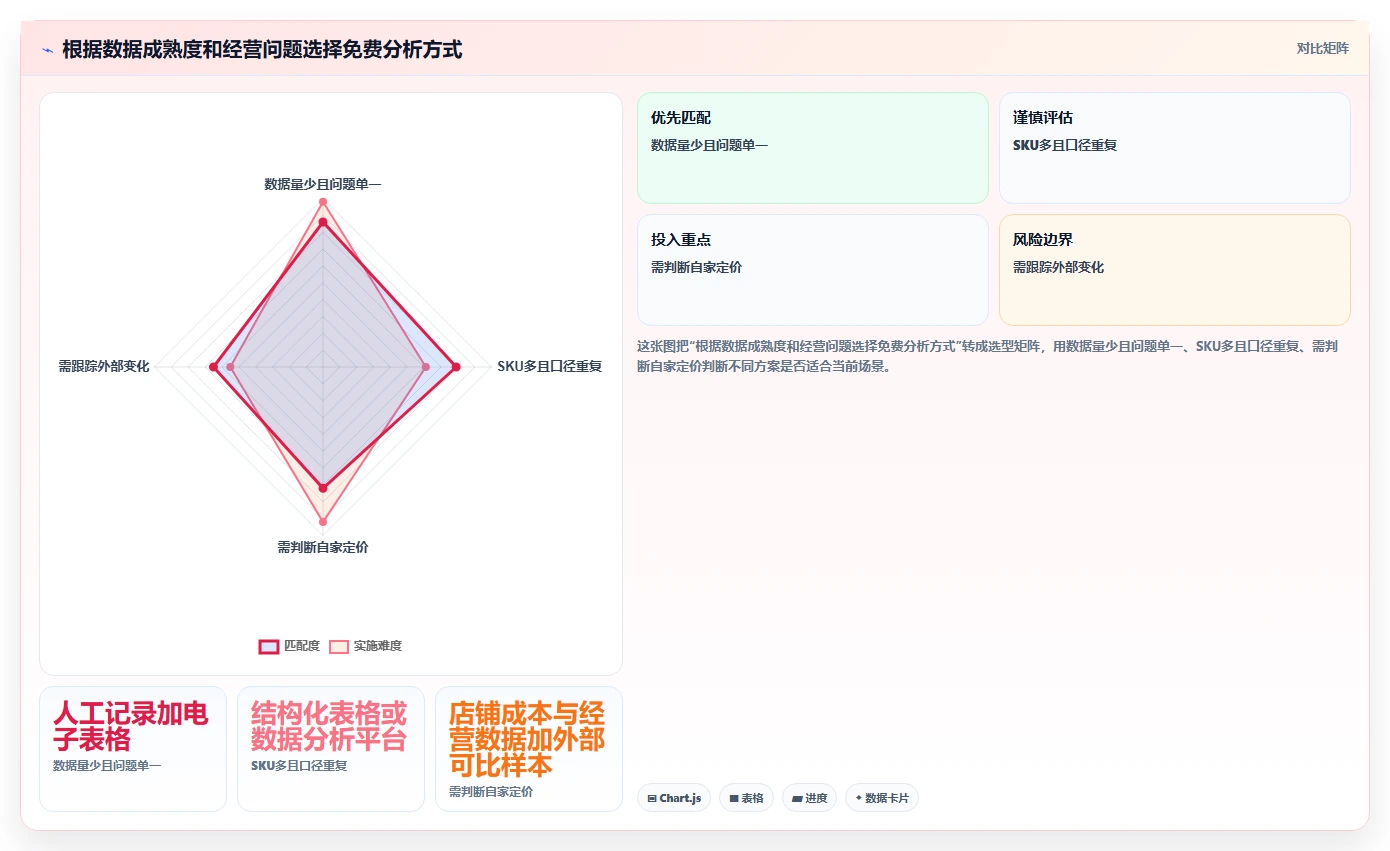Click the 对比矩阵 label in the header
This screenshot has width=1390, height=851.
tap(1322, 48)
